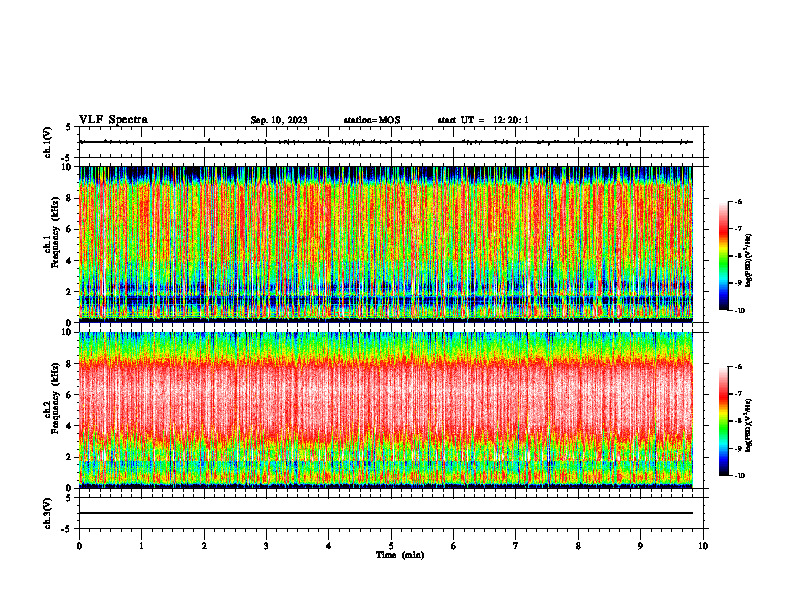The image size is (792, 612).
Task: Click the "-10" label on ch.2 color scale
Action: pyautogui.click(x=739, y=476)
